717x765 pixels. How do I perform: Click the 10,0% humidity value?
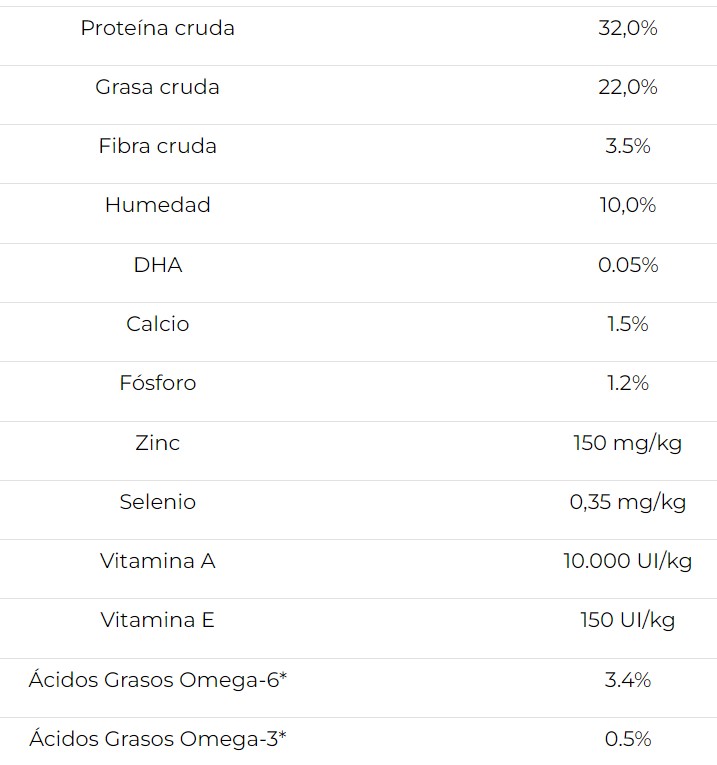[x=627, y=205]
